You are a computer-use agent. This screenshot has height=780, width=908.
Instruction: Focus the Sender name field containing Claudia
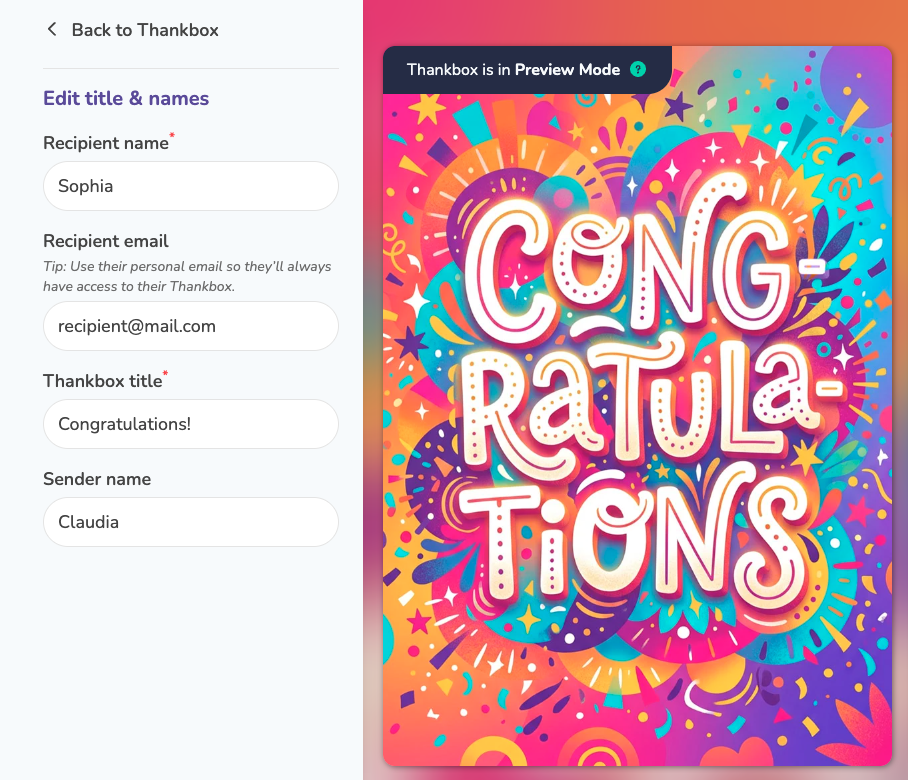pyautogui.click(x=191, y=522)
